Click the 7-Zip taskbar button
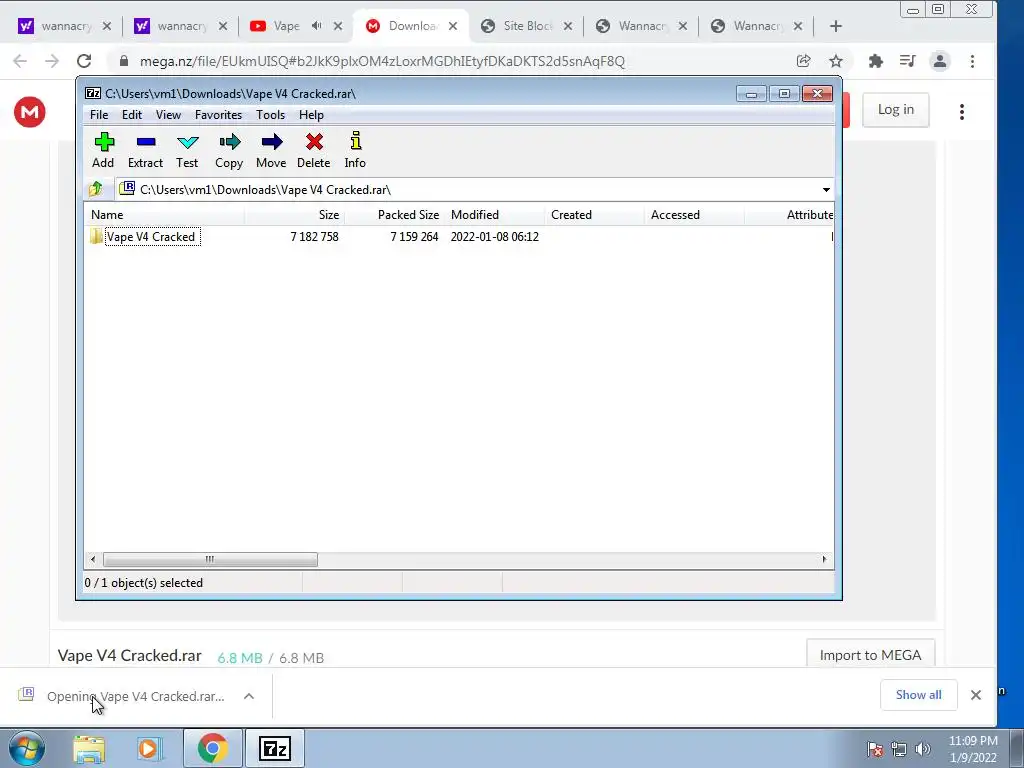The height and width of the screenshot is (768, 1024). [274, 748]
